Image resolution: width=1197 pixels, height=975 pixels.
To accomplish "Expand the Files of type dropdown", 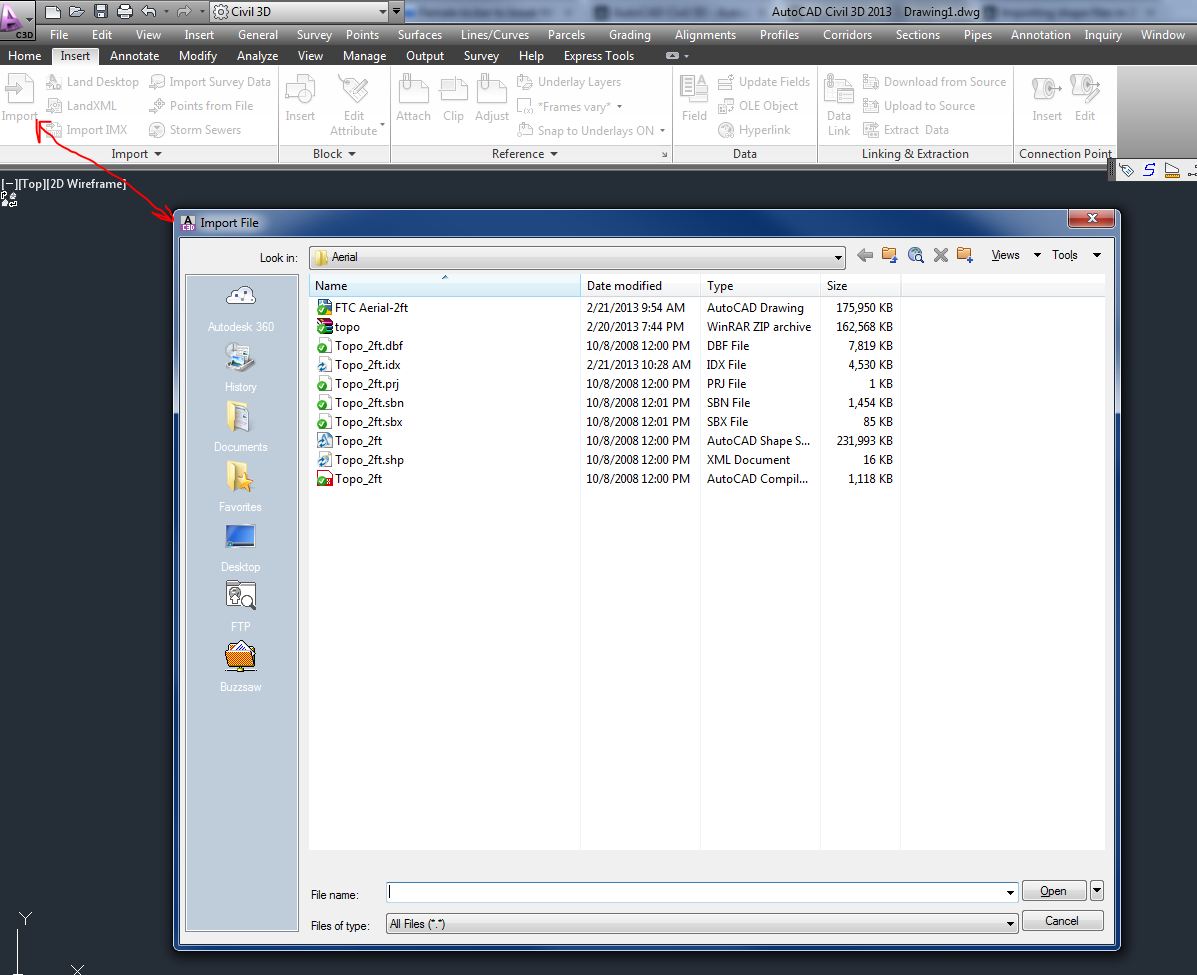I will pyautogui.click(x=1011, y=923).
